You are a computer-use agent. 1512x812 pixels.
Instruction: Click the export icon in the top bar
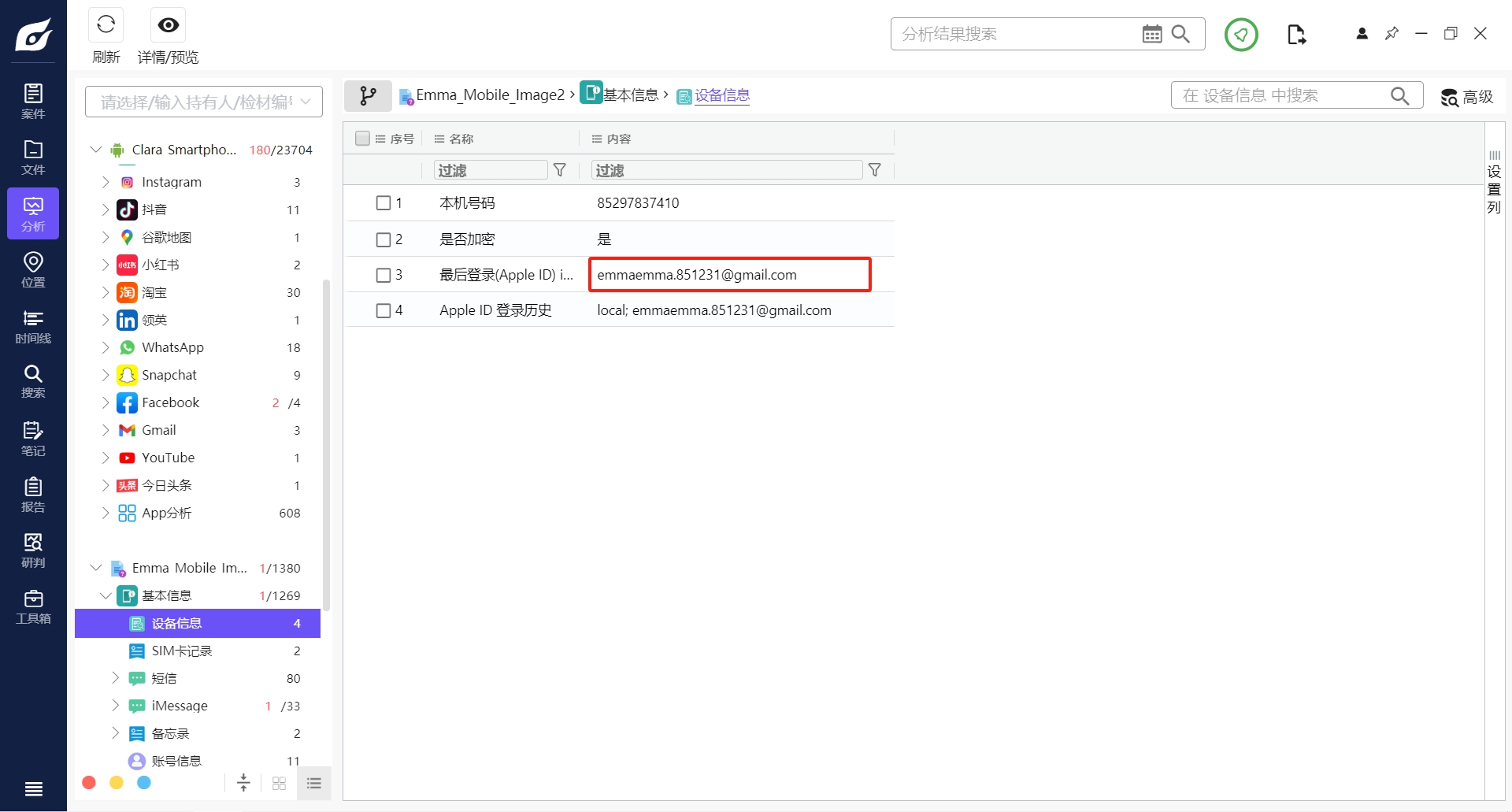click(1296, 35)
